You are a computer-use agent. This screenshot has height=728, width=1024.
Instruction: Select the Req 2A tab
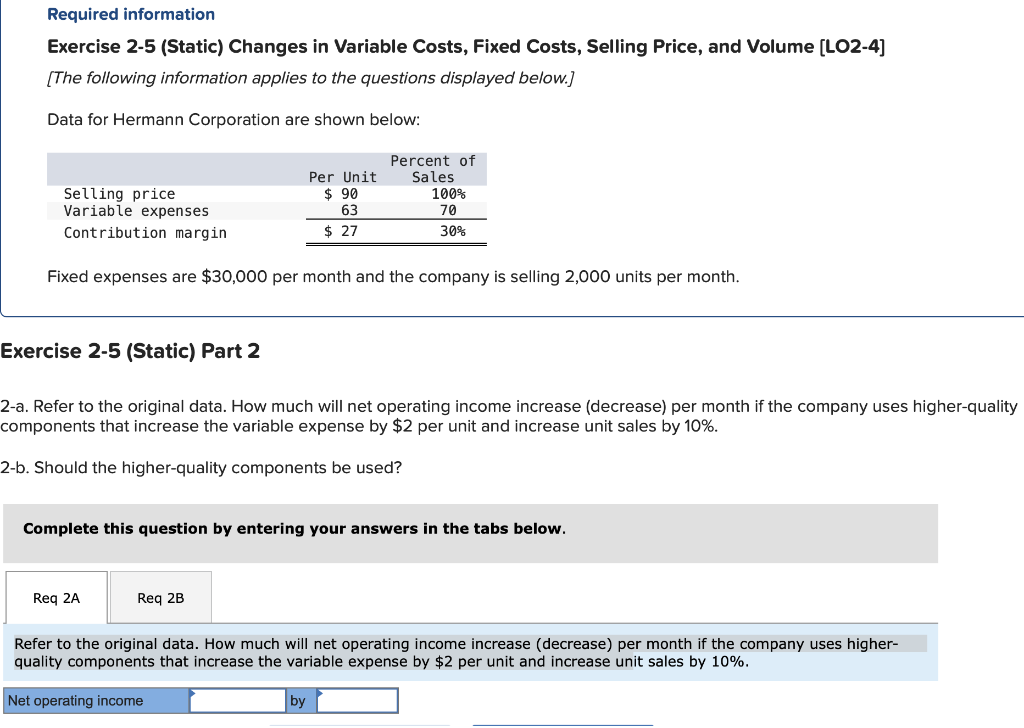click(x=56, y=597)
